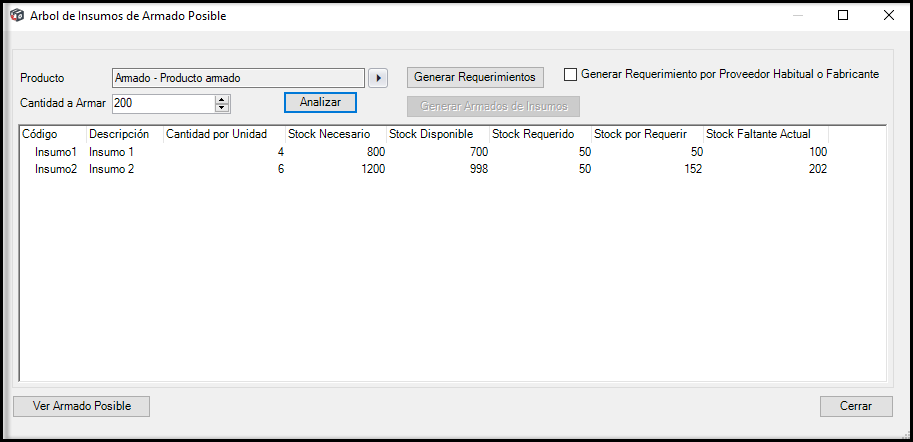Click stock disponible value 700

coord(478,153)
